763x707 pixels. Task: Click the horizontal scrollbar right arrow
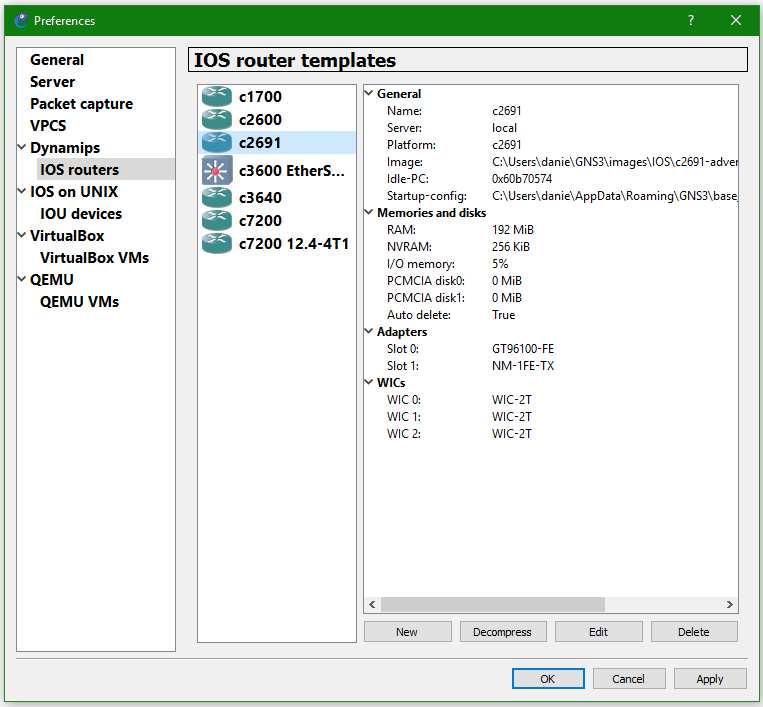coord(729,604)
